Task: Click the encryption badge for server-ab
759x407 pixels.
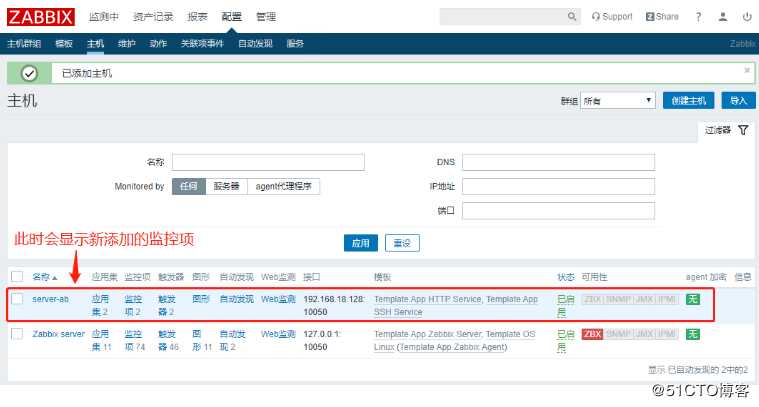Action: coord(693,299)
